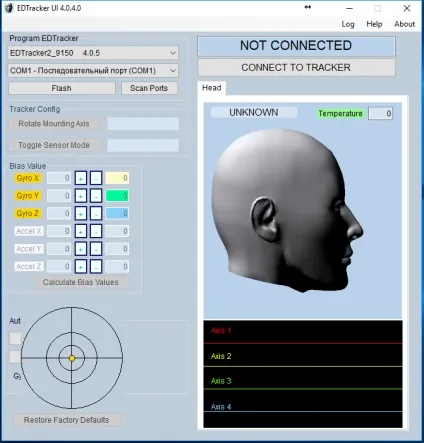Click the blue Gyro Z readout box
424x443 pixels.
tap(117, 214)
